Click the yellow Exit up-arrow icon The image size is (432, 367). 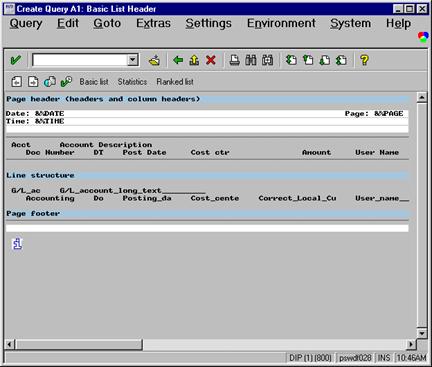click(x=194, y=60)
